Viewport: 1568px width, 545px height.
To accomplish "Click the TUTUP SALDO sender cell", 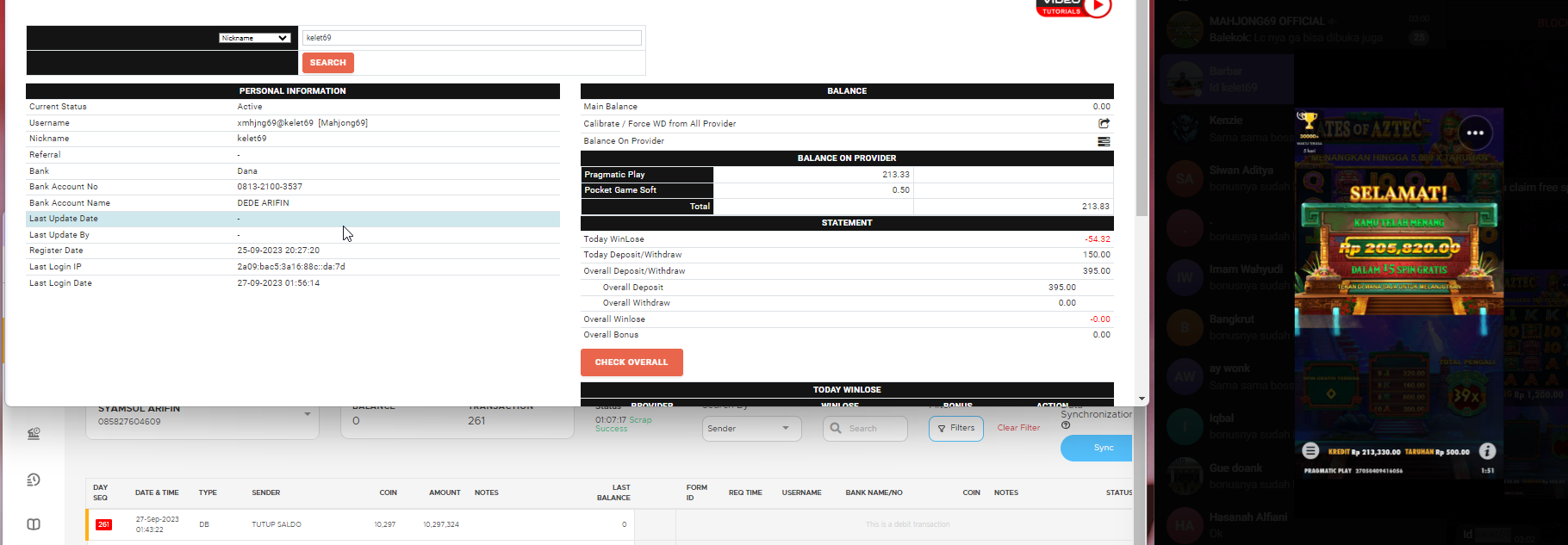I will pyautogui.click(x=277, y=524).
